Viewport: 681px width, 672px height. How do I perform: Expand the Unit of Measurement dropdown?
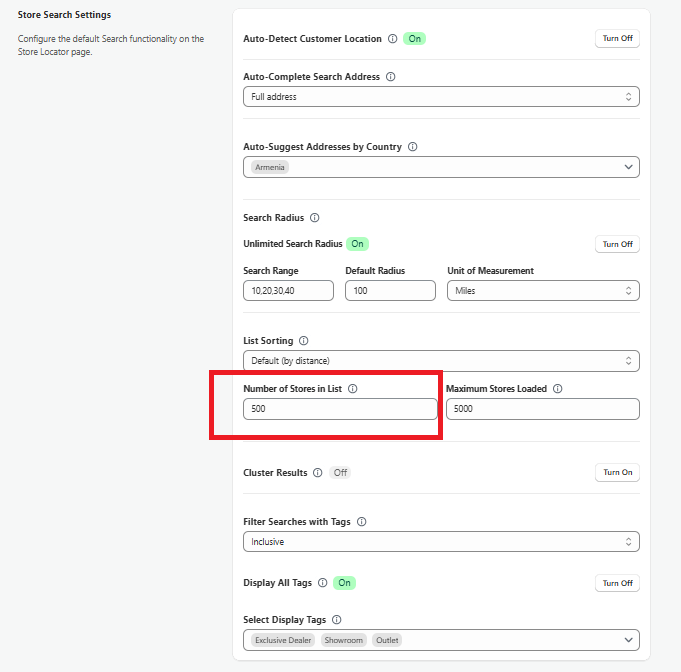pos(542,291)
